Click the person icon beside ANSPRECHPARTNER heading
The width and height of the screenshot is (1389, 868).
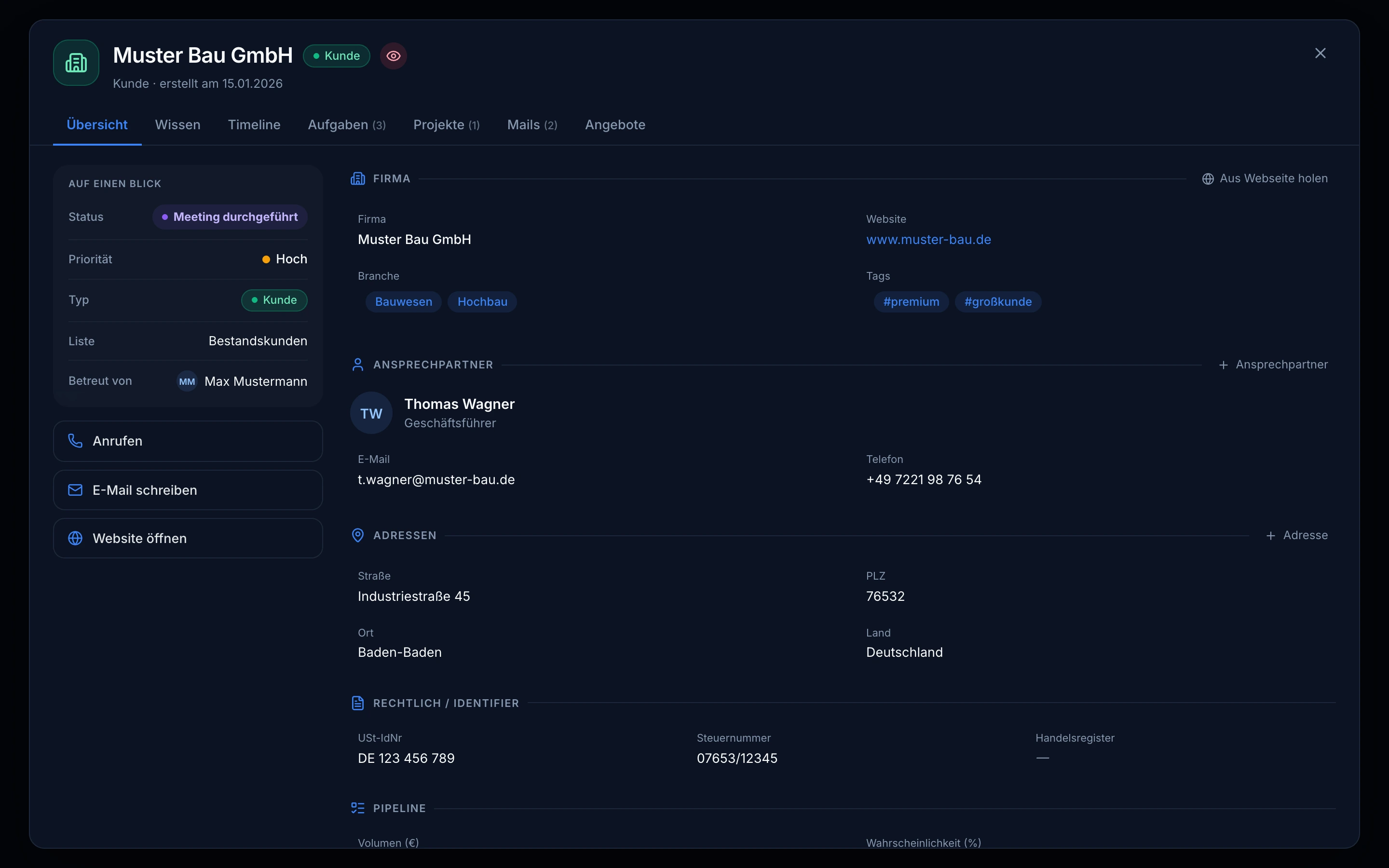[357, 365]
